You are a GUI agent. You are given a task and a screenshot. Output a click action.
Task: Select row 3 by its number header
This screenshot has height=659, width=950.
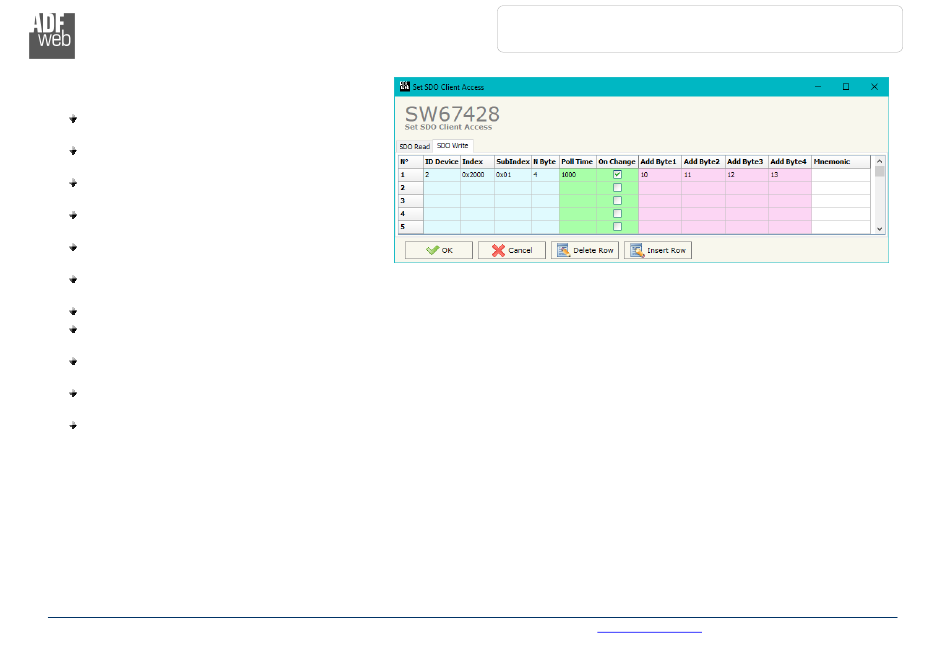(410, 200)
